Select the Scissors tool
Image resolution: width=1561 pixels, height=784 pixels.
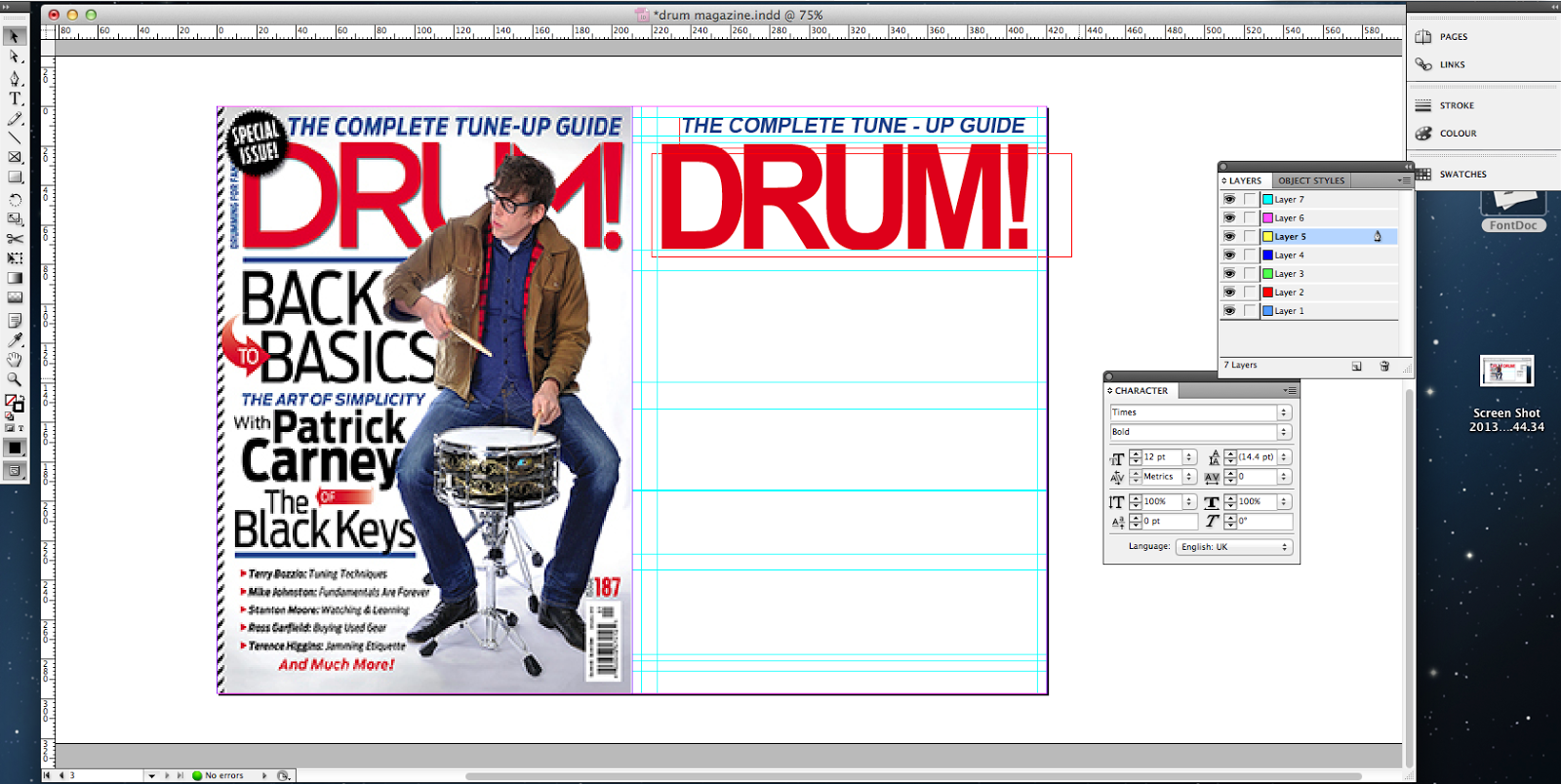coord(15,239)
